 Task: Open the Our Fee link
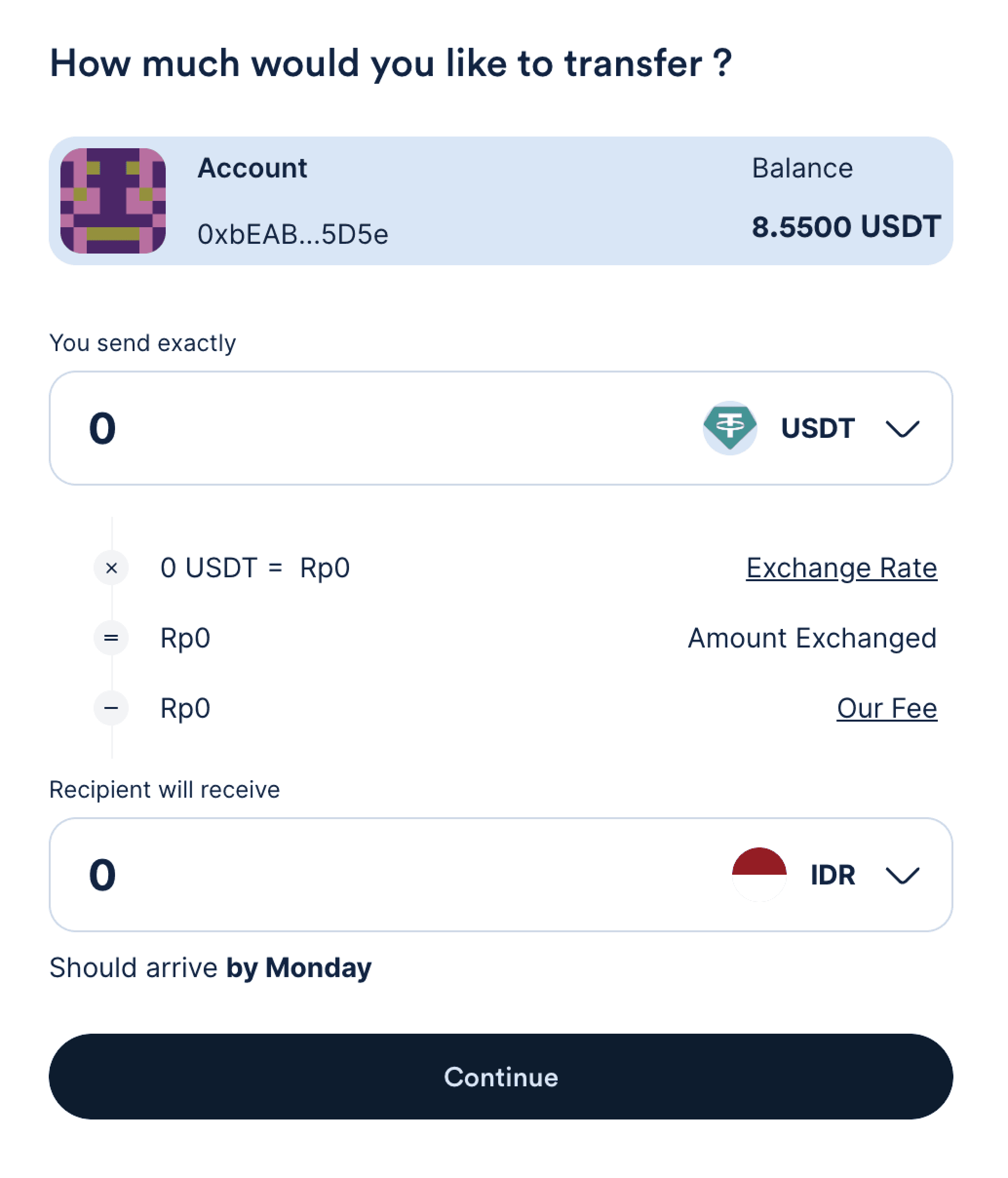(x=887, y=708)
